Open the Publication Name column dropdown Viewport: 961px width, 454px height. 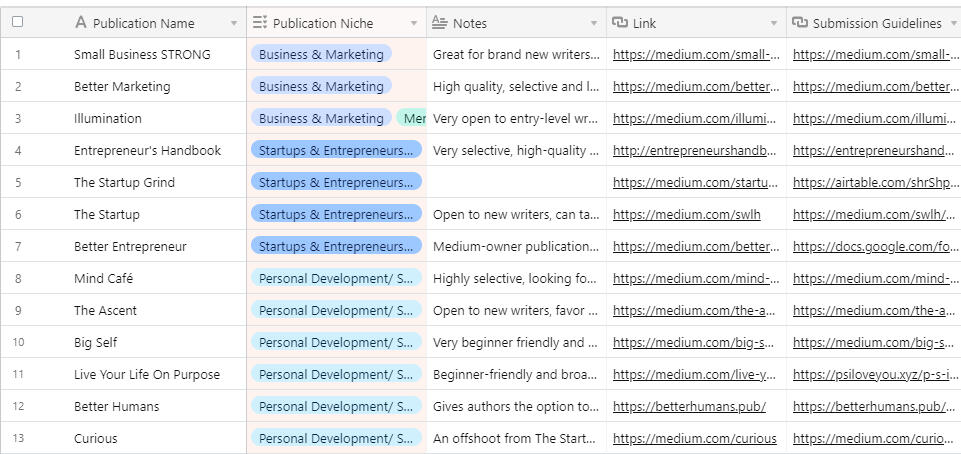pyautogui.click(x=234, y=23)
